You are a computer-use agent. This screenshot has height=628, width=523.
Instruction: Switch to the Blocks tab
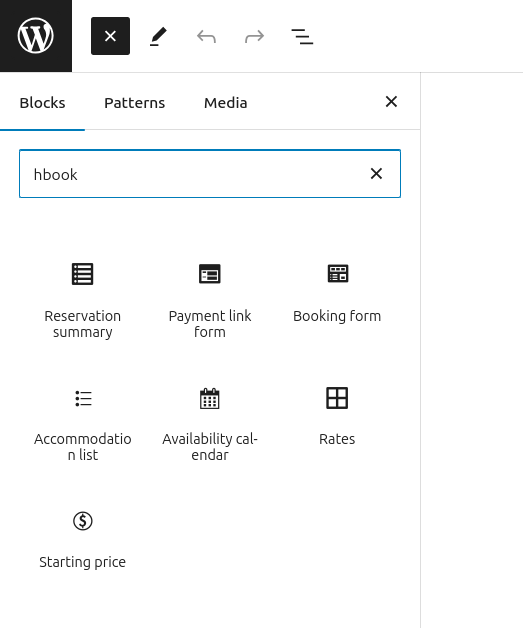pyautogui.click(x=42, y=103)
